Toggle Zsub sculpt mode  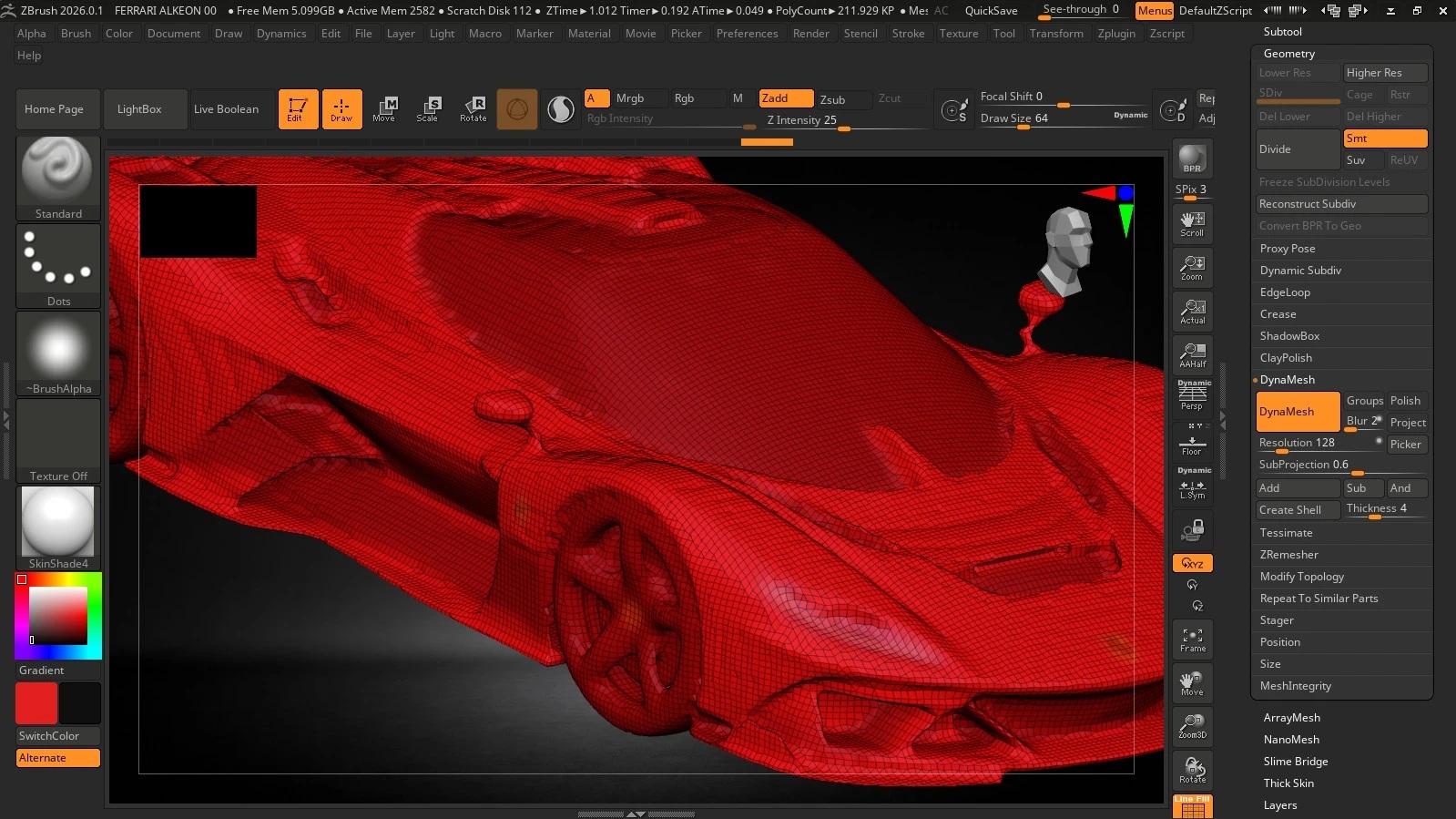click(843, 99)
